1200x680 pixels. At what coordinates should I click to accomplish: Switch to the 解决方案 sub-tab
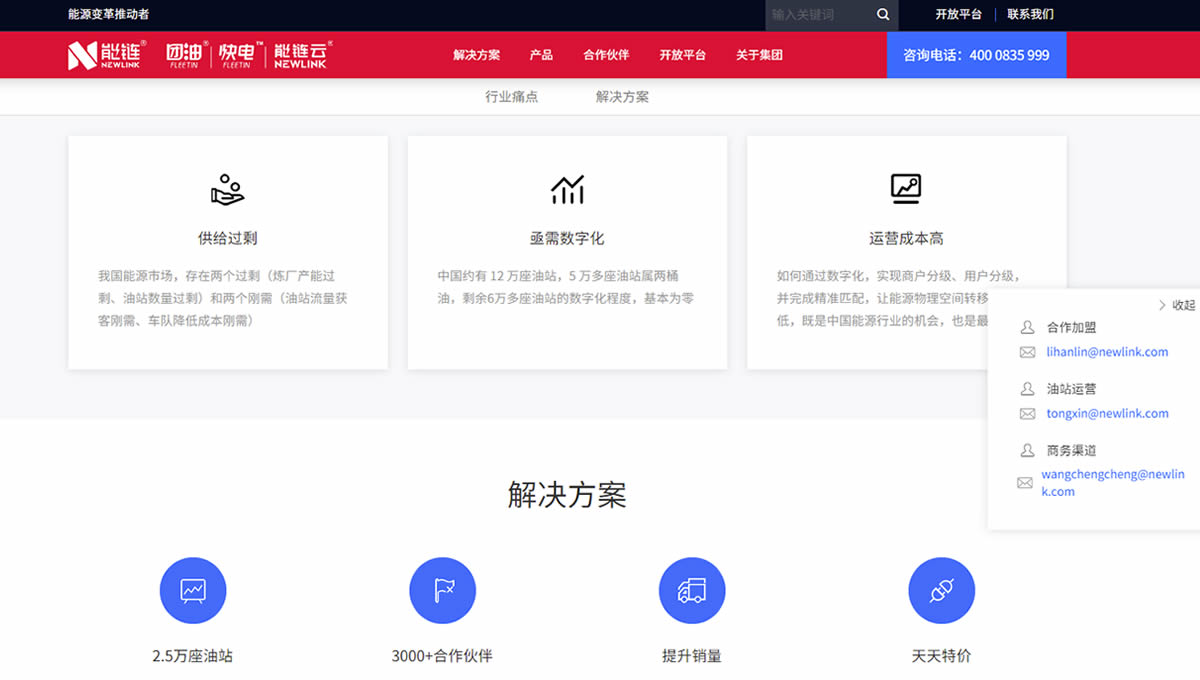coord(622,97)
